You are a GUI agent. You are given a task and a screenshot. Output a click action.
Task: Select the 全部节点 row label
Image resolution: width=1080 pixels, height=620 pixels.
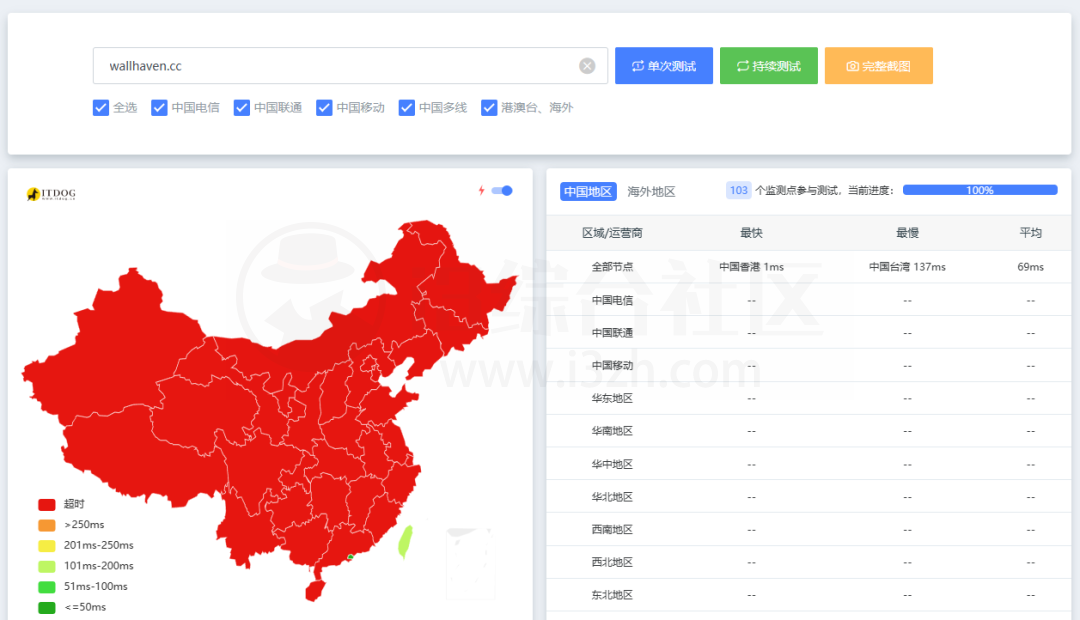click(x=612, y=267)
